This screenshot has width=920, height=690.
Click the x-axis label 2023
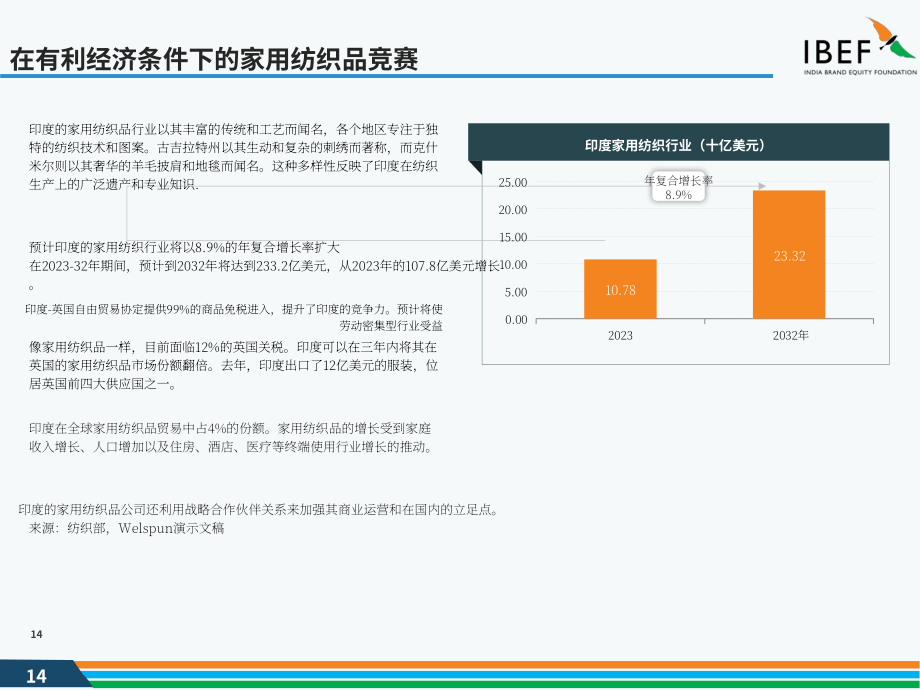click(x=620, y=336)
